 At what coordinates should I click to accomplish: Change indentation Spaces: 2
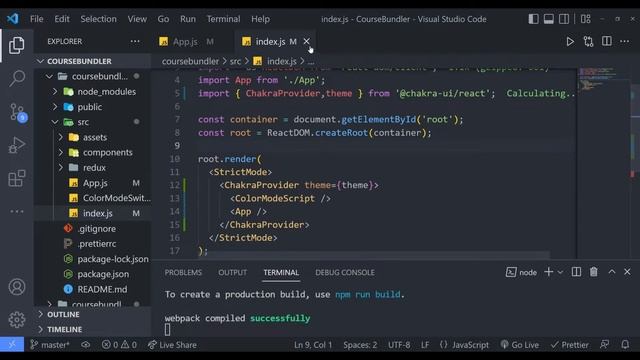pyautogui.click(x=360, y=345)
